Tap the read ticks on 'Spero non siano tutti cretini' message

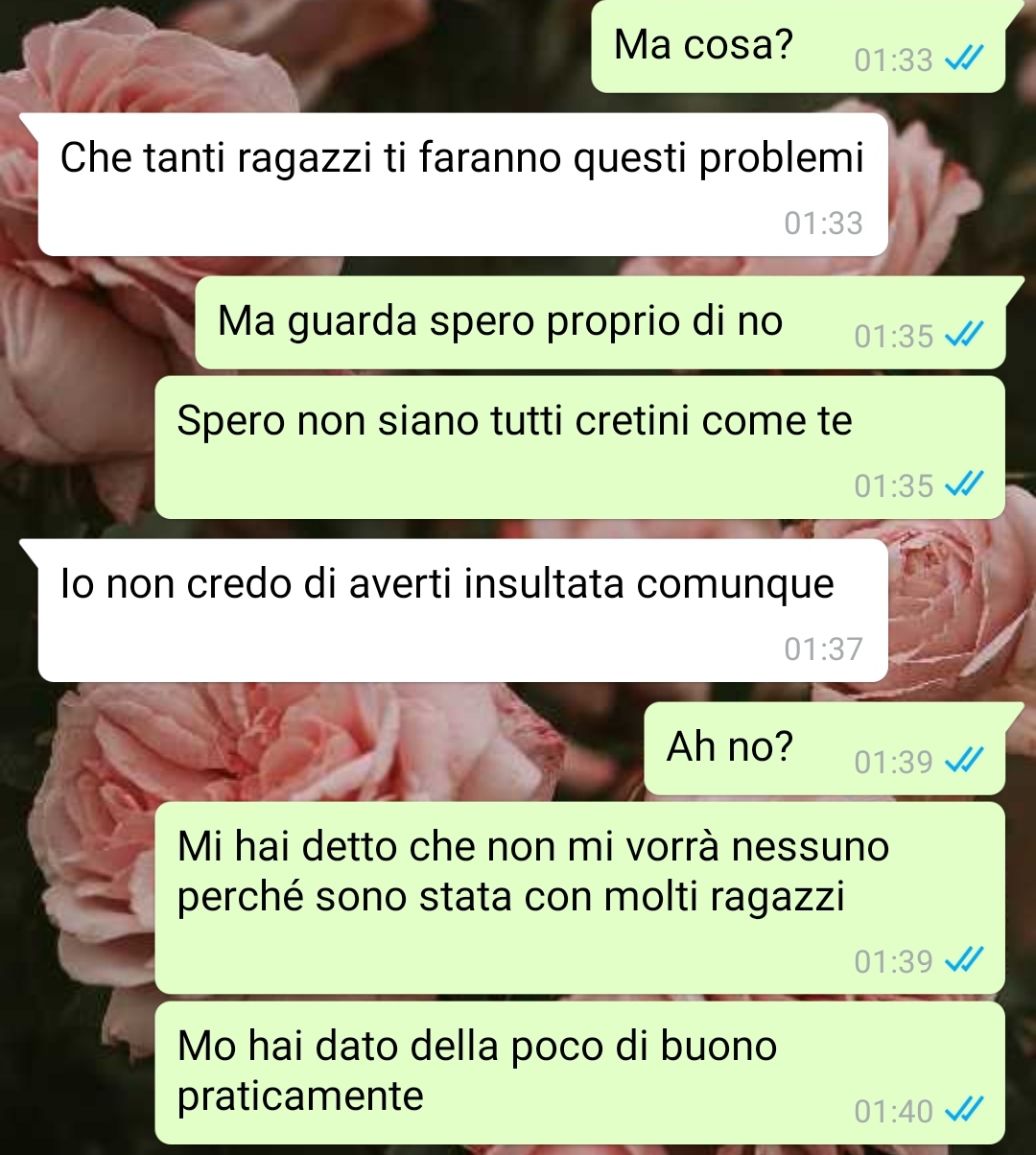pyautogui.click(x=962, y=486)
